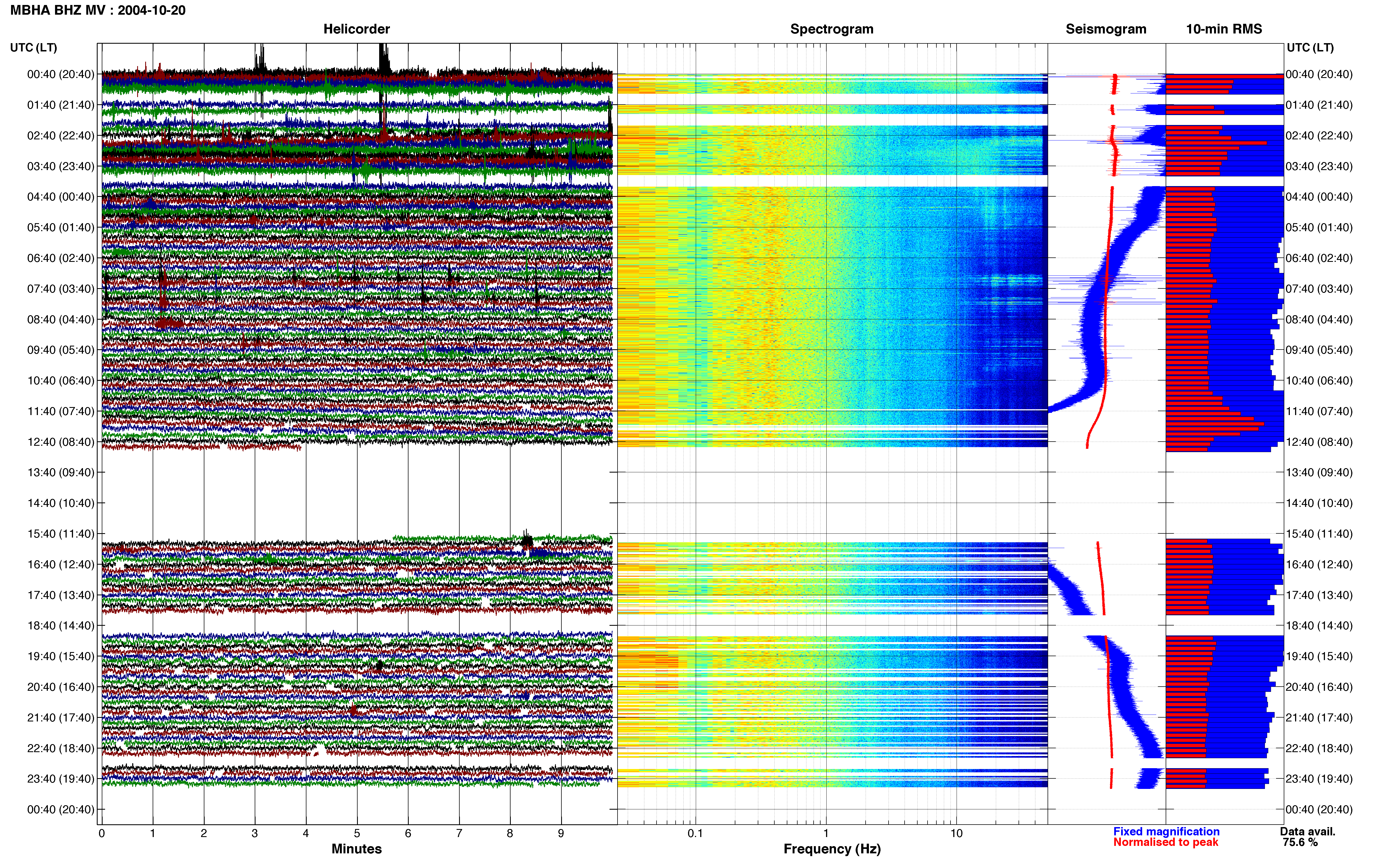
Task: Click the 05:40 (01:40) label on left axis
Action: tap(60, 227)
